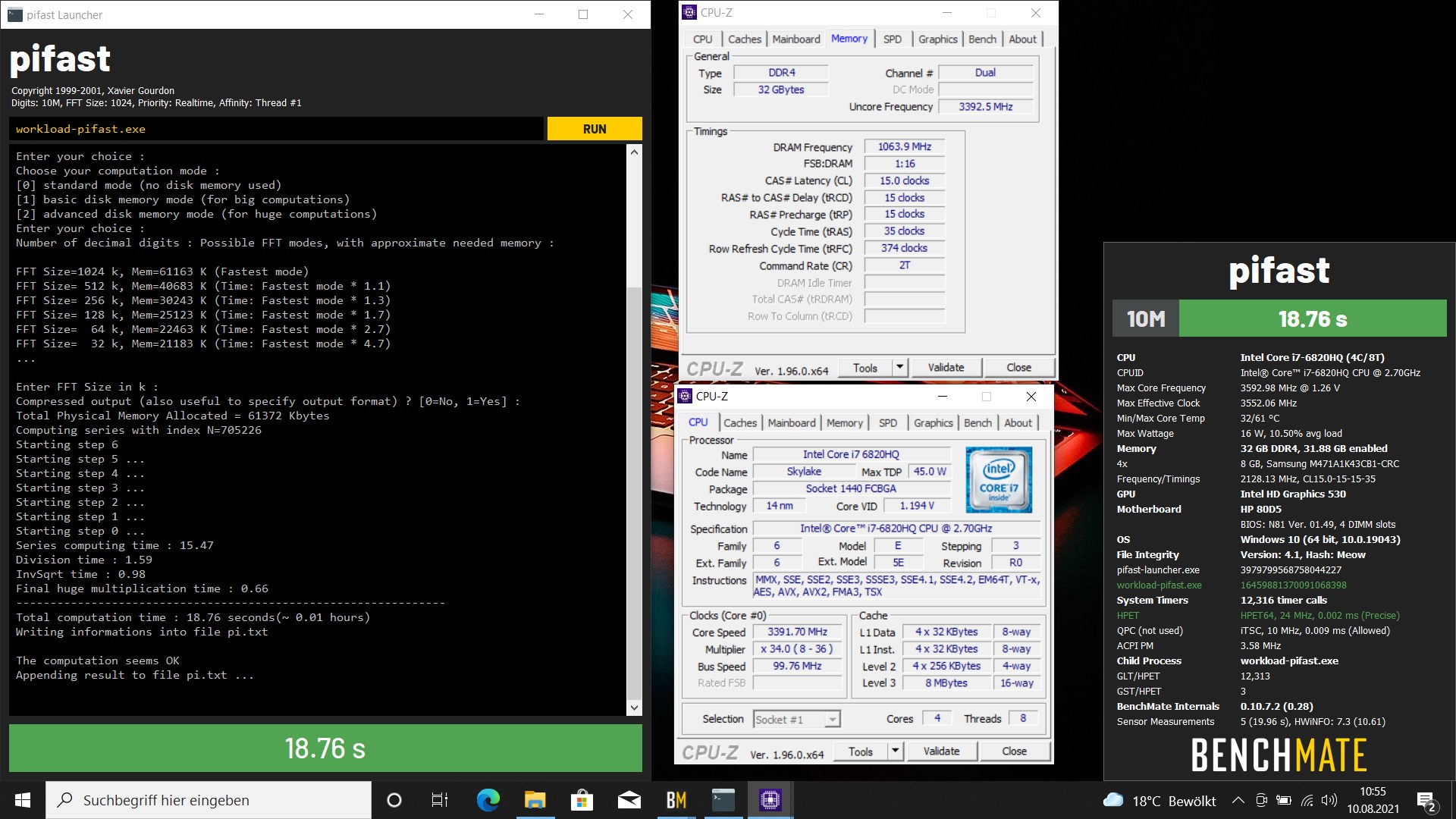Screen dimensions: 1456x819
Task: Open the Caches tab in the upper CPU-Z window
Action: [744, 39]
